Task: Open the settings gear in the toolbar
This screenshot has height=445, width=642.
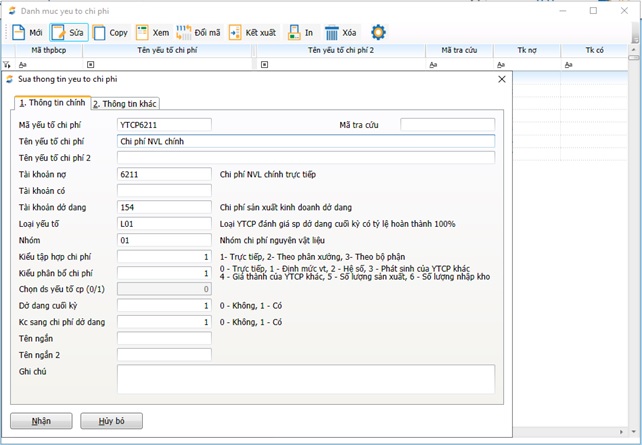Action: click(378, 32)
